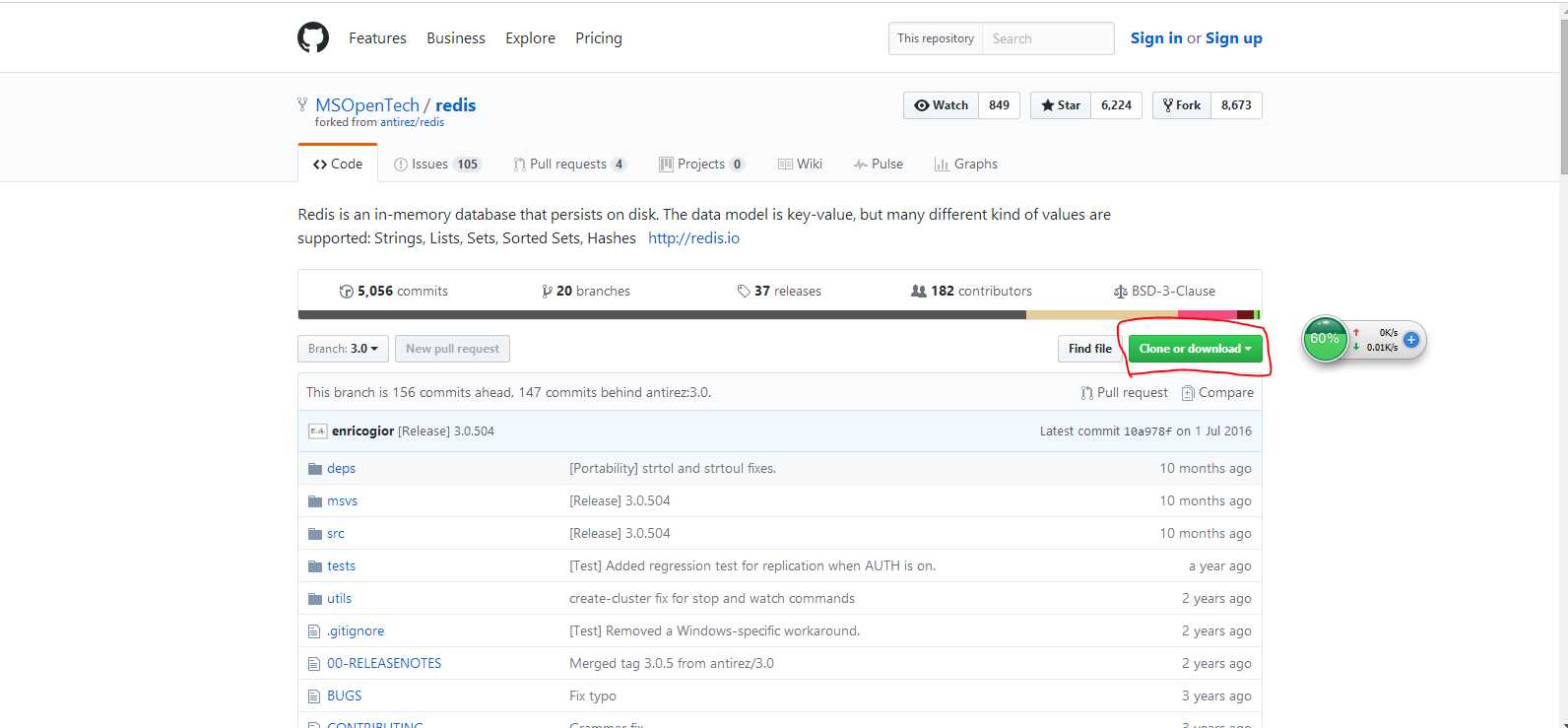The width and height of the screenshot is (1568, 728).
Task: Open the Pull requests tab
Action: point(569,164)
